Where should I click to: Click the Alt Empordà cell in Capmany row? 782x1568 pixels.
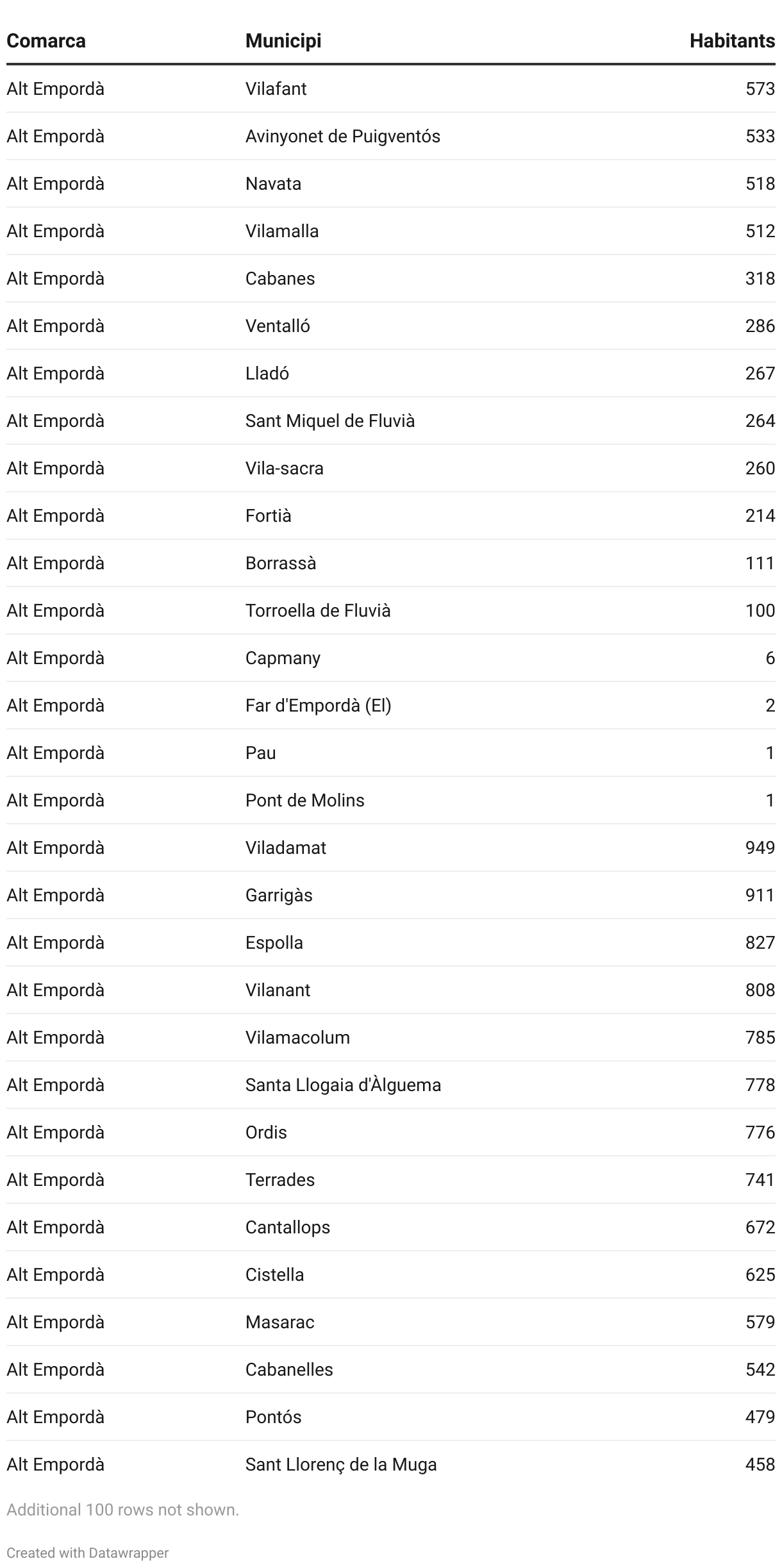pyautogui.click(x=55, y=658)
